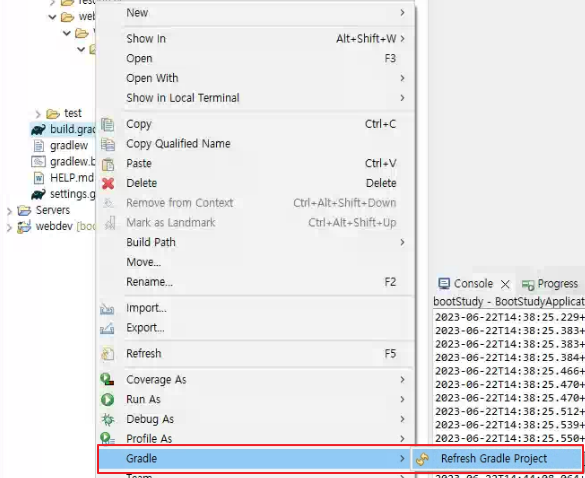Click the gradlew.bat file icon
Screen dimensions: 585x478
tap(38, 162)
